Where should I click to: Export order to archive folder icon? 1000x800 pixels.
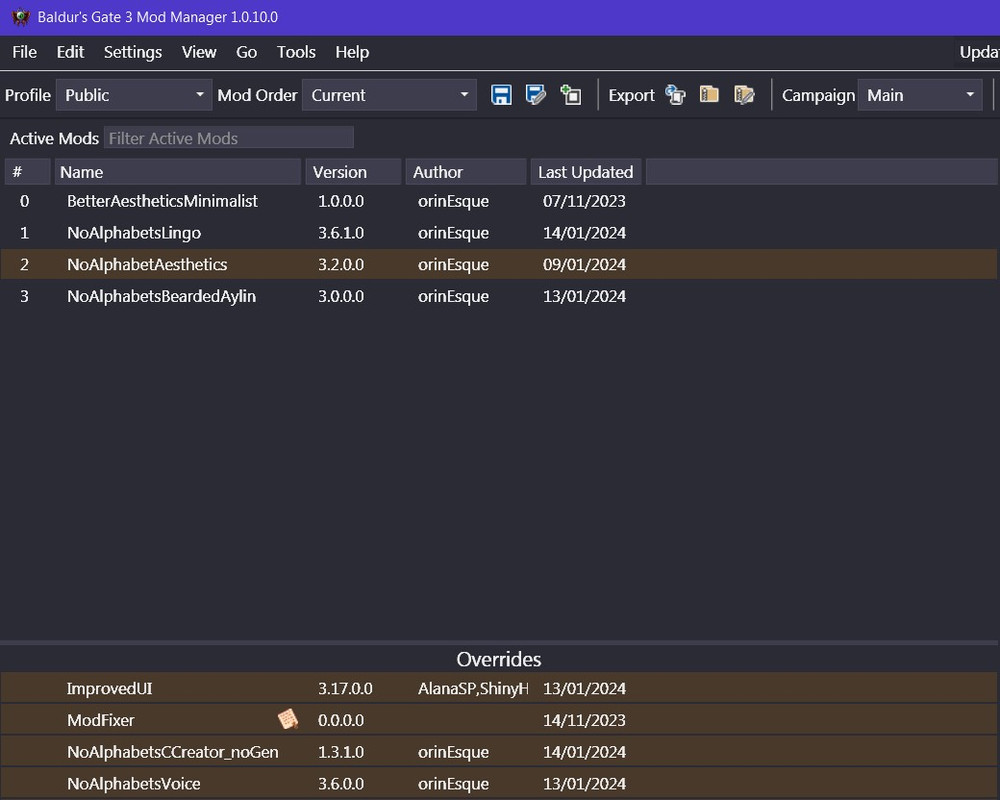click(x=709, y=95)
